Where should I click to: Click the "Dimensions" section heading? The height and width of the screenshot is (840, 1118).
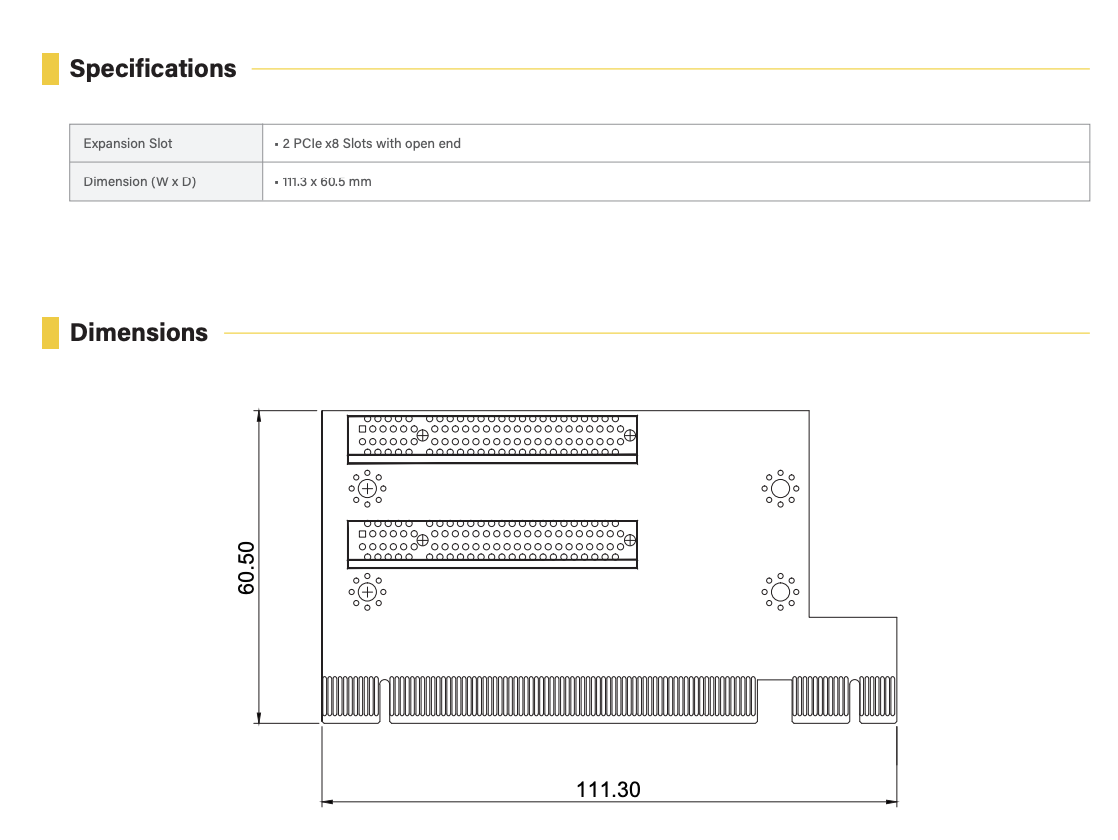pos(139,333)
